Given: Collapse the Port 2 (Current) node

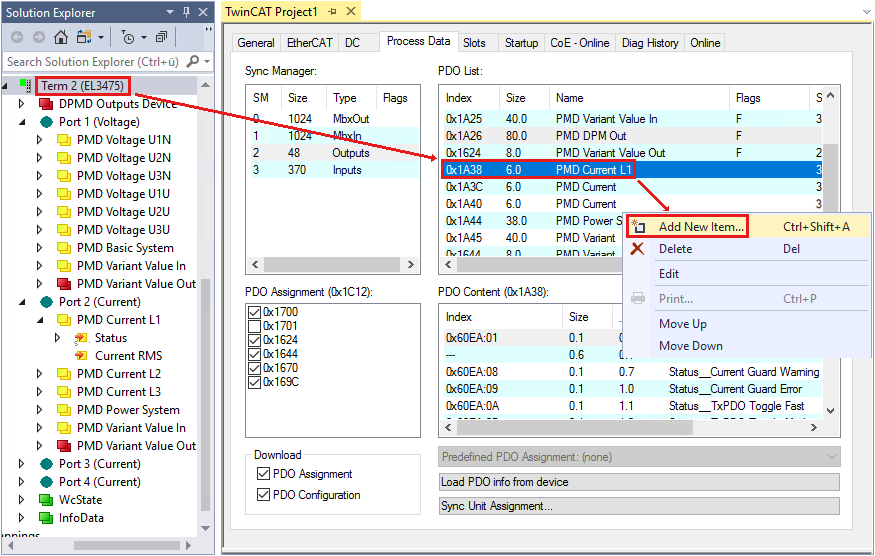Looking at the screenshot, I should click(x=22, y=302).
